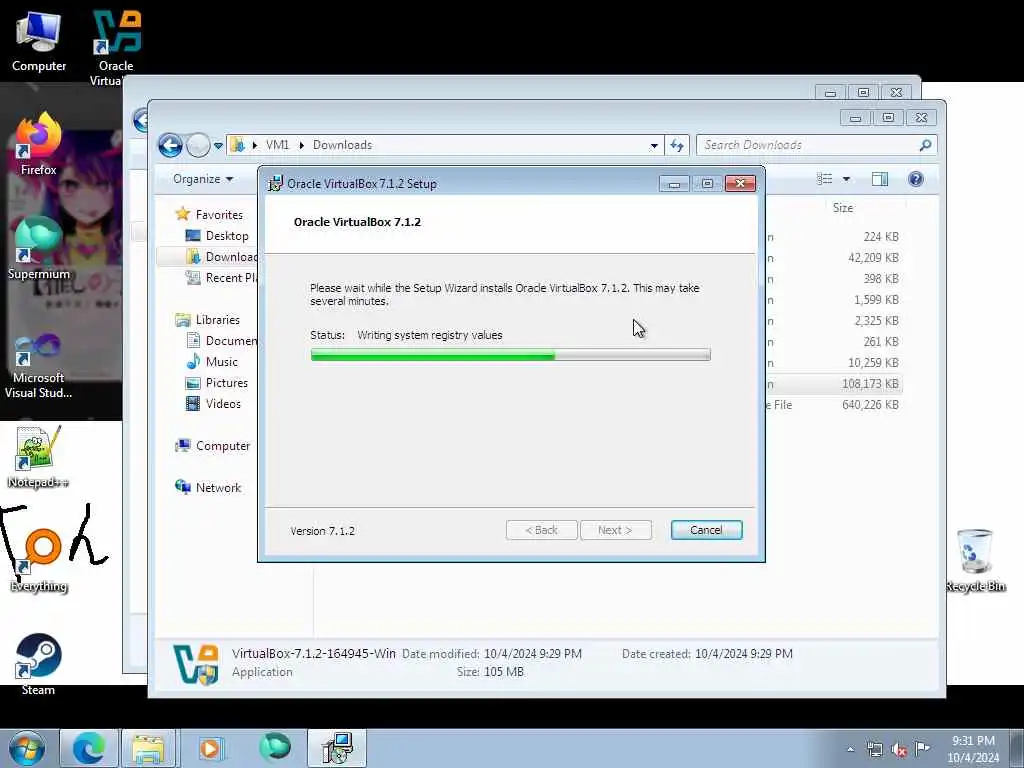The height and width of the screenshot is (768, 1024).
Task: Click the disabled Next button in installer
Action: (x=615, y=530)
